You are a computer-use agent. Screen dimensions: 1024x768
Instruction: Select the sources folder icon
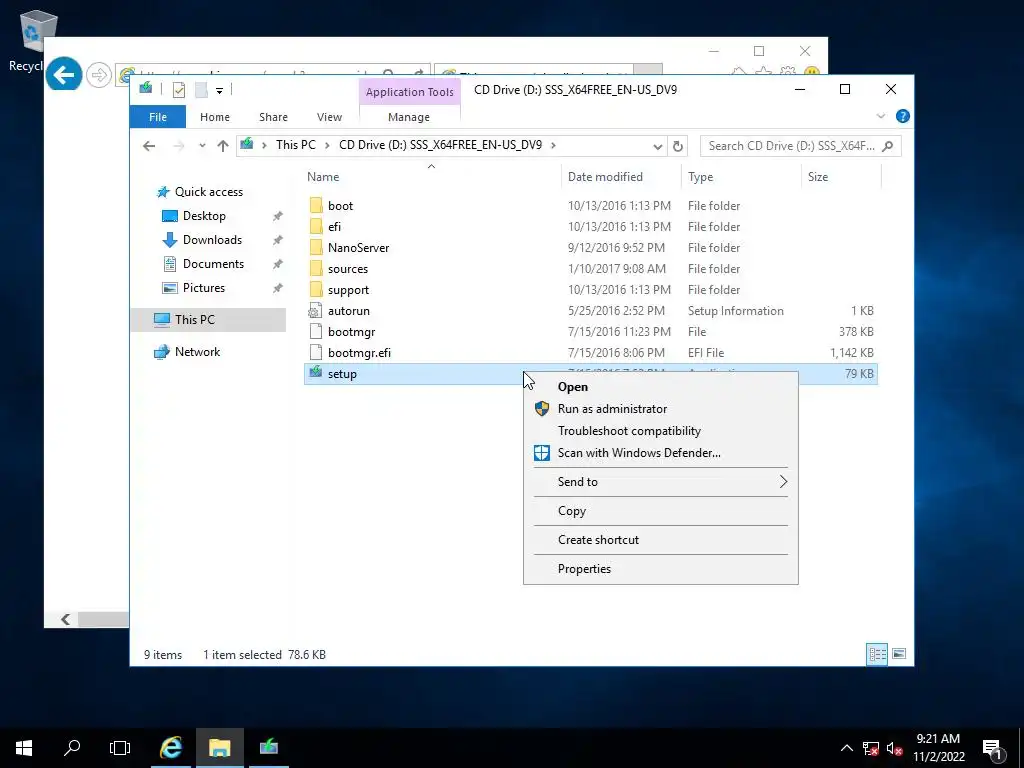click(x=316, y=268)
